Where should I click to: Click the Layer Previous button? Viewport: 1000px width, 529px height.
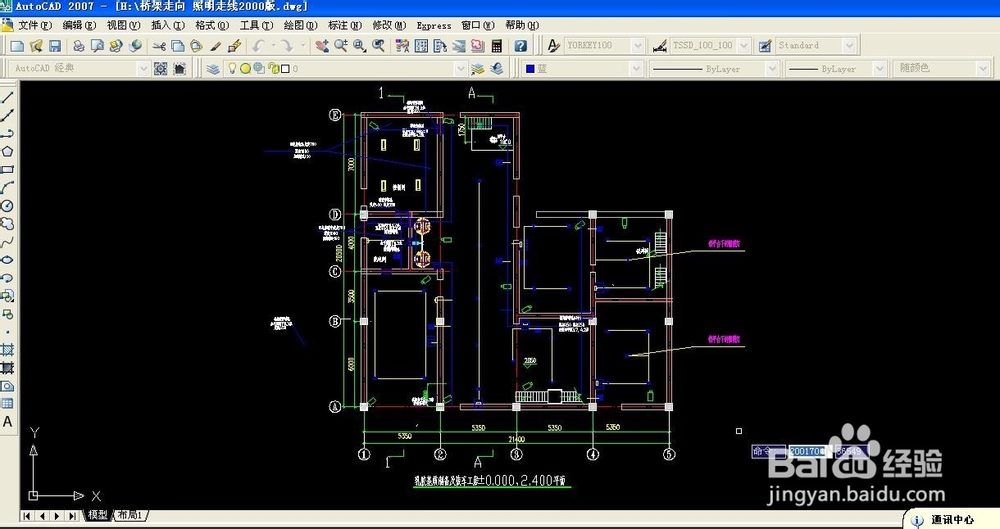(497, 68)
